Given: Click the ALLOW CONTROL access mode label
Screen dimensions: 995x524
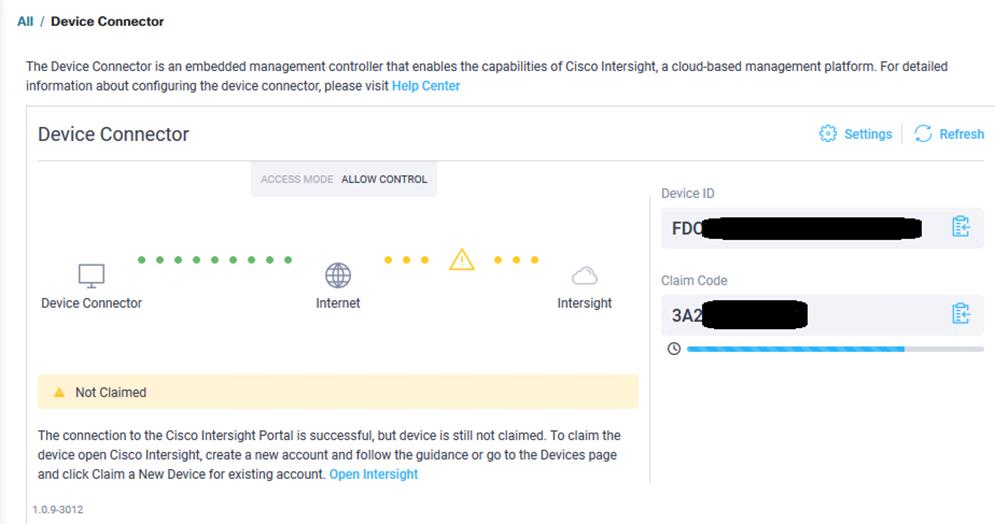Looking at the screenshot, I should pyautogui.click(x=384, y=180).
